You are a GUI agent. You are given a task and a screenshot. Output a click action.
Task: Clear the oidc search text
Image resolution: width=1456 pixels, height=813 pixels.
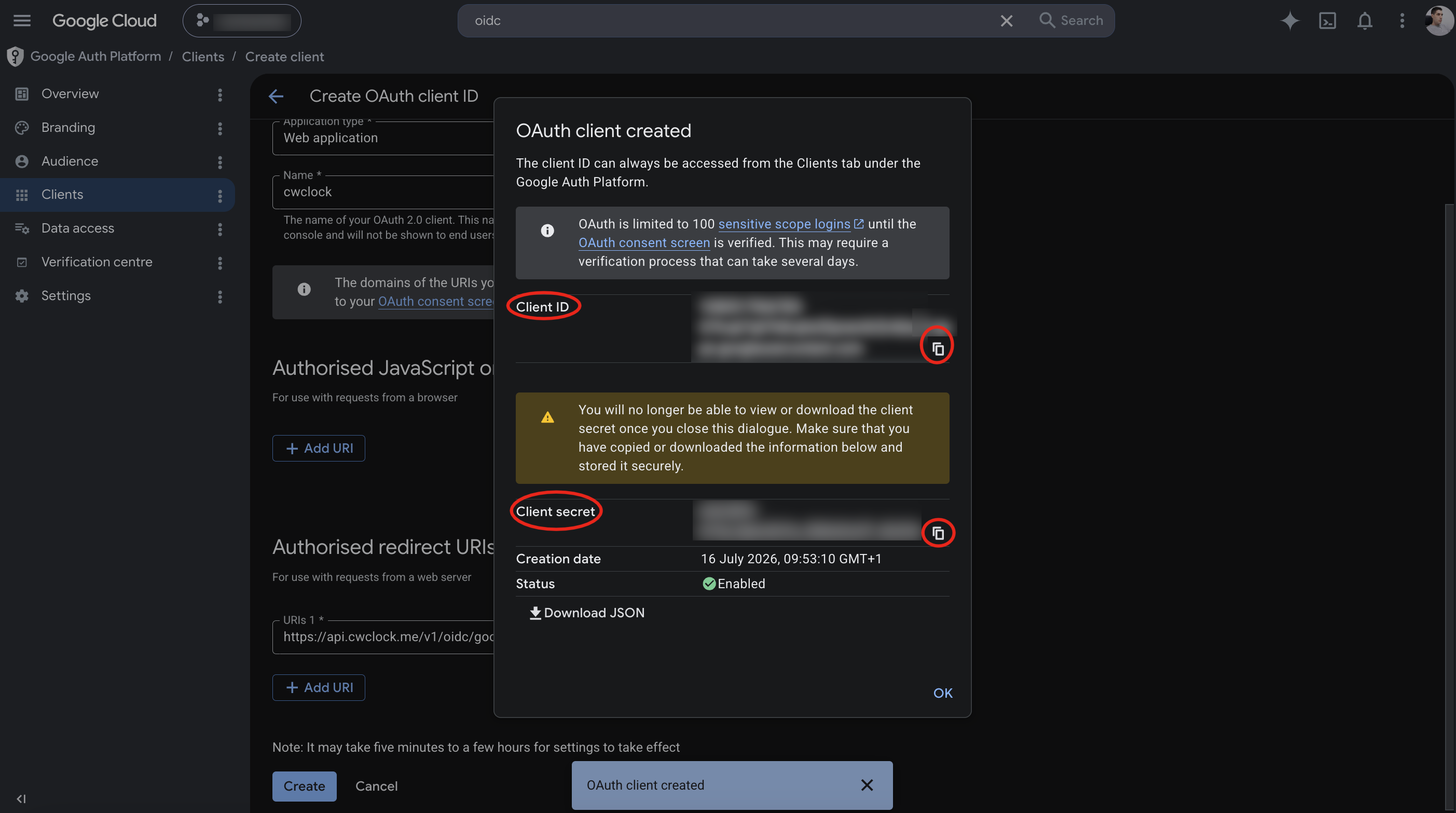pyautogui.click(x=1006, y=21)
